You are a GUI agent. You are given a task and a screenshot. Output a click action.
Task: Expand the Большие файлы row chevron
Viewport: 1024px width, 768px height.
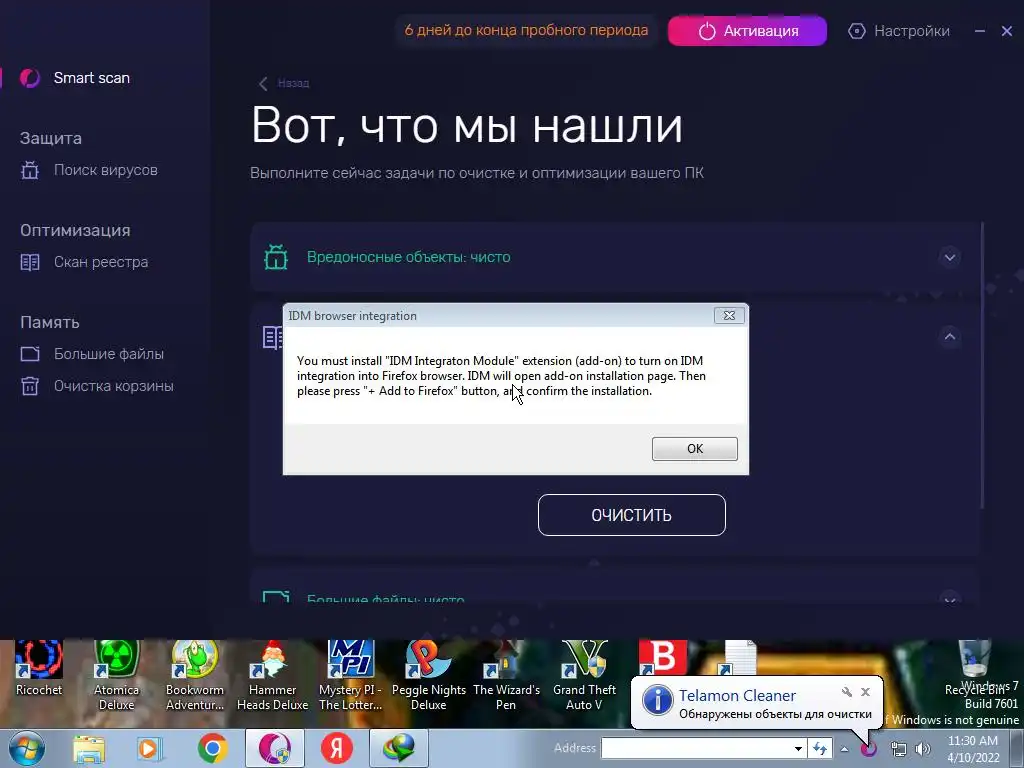point(950,598)
